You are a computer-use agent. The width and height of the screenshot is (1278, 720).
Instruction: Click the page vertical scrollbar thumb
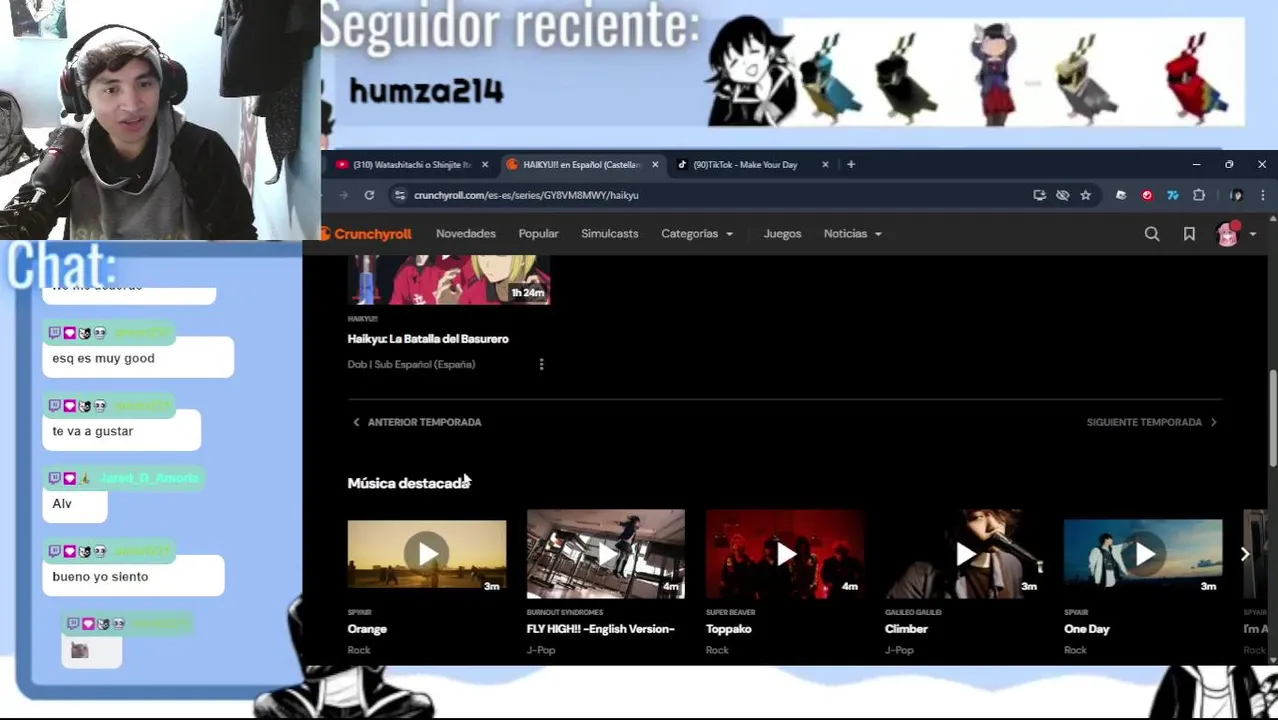[1273, 418]
